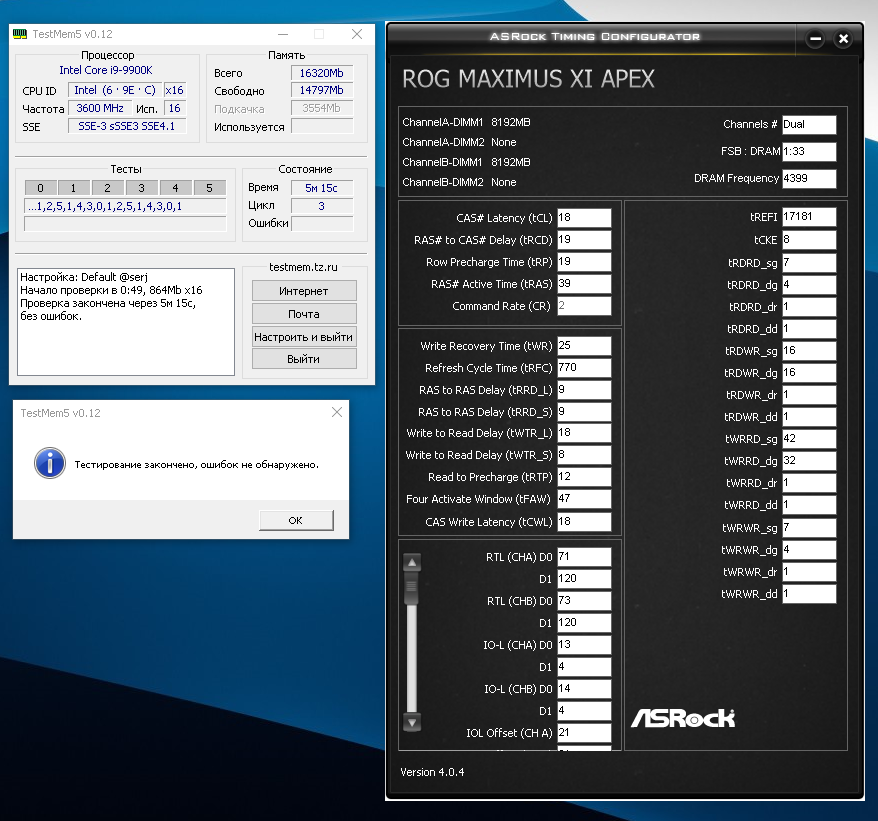Click the tREFI value field
The height and width of the screenshot is (821, 878).
[809, 217]
